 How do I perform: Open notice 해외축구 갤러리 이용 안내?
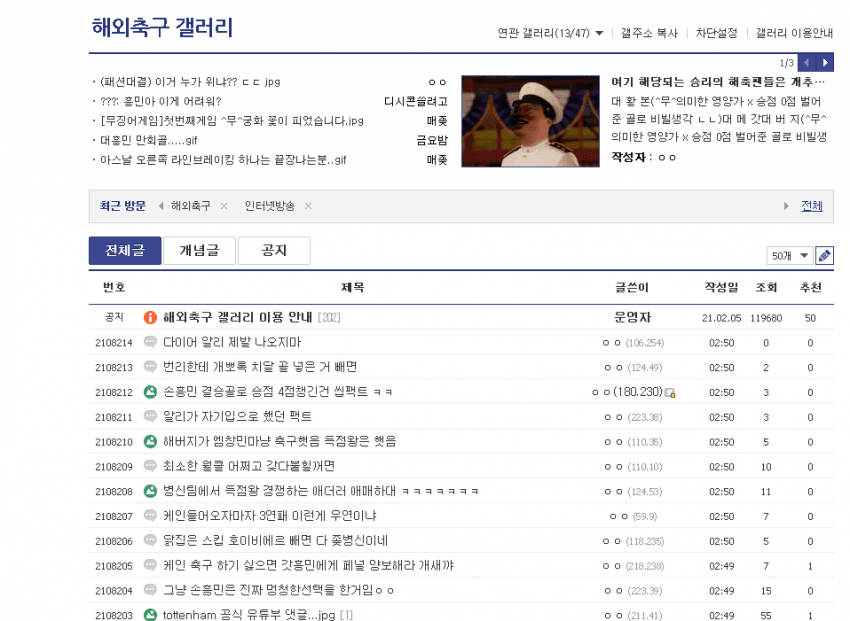click(237, 318)
